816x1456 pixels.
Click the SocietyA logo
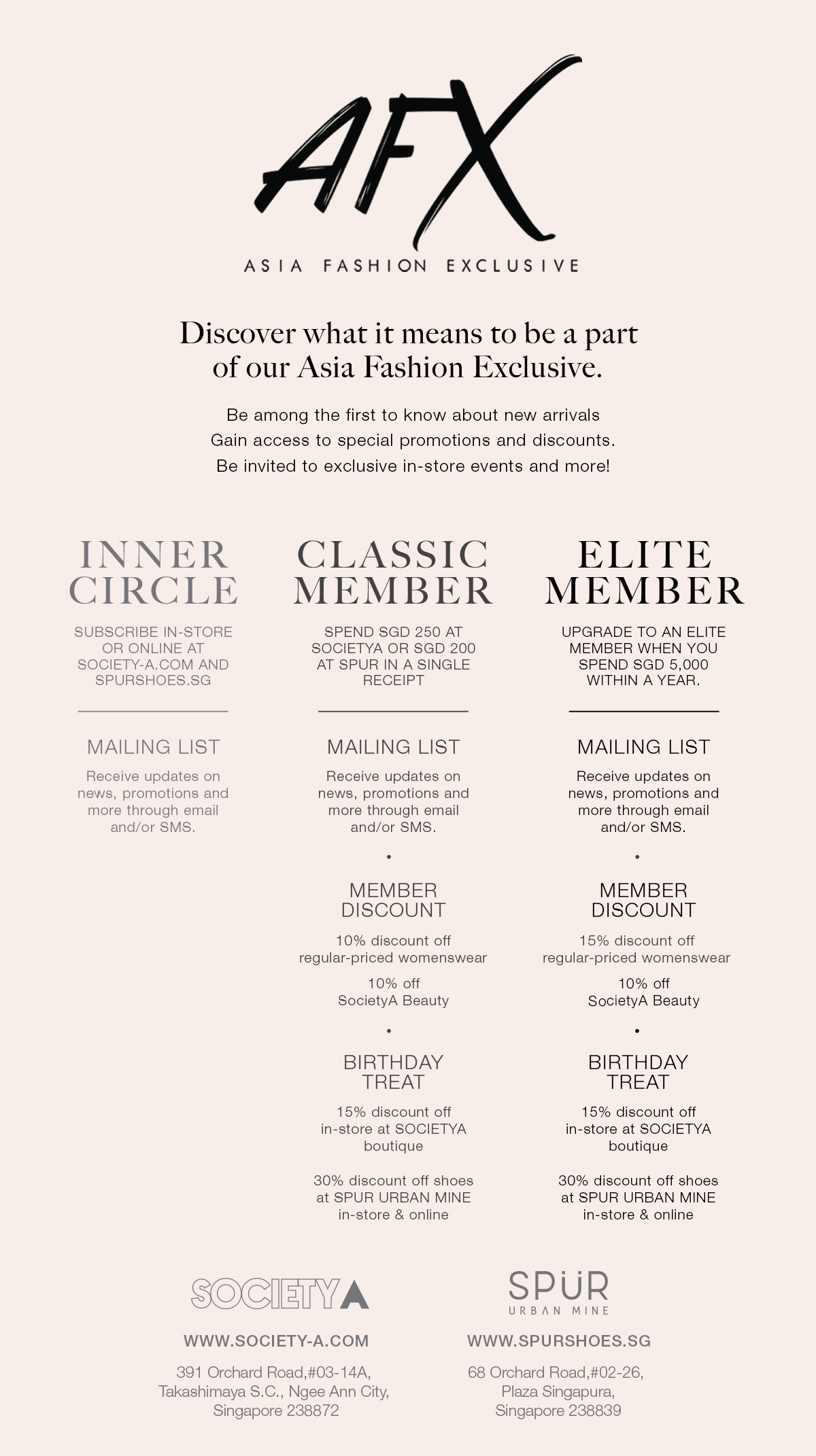(280, 1294)
